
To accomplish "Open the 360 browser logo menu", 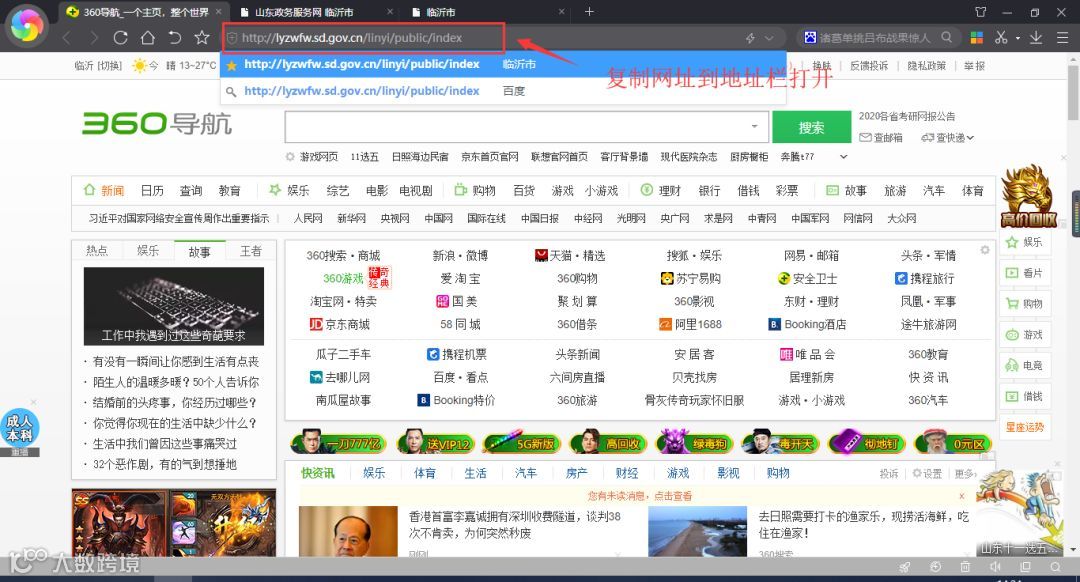I will [x=27, y=25].
